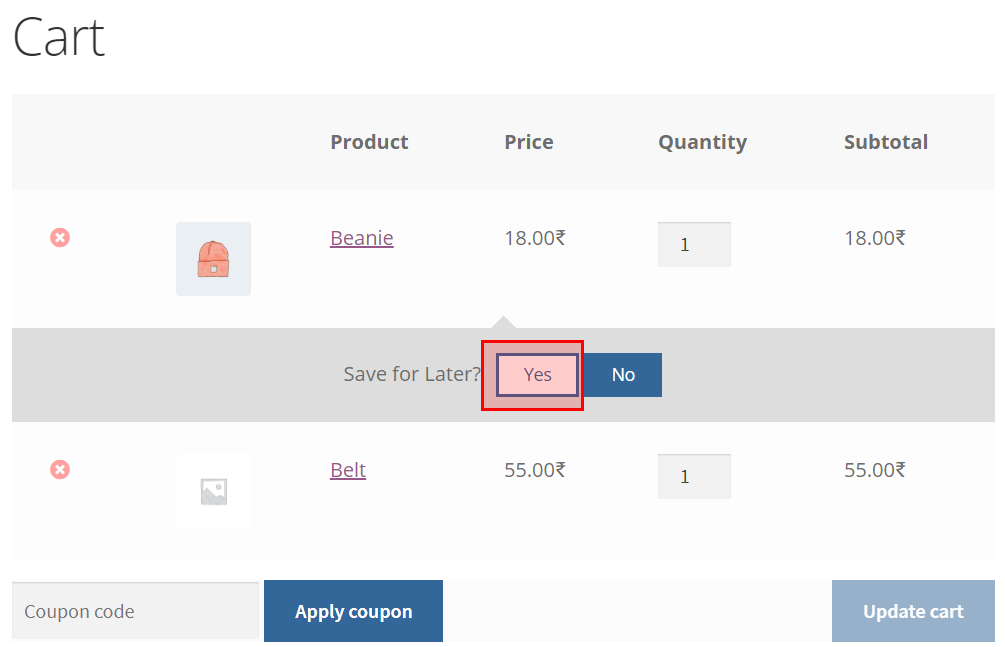The width and height of the screenshot is (1005, 647).
Task: Open the Belt product link
Action: (x=348, y=470)
